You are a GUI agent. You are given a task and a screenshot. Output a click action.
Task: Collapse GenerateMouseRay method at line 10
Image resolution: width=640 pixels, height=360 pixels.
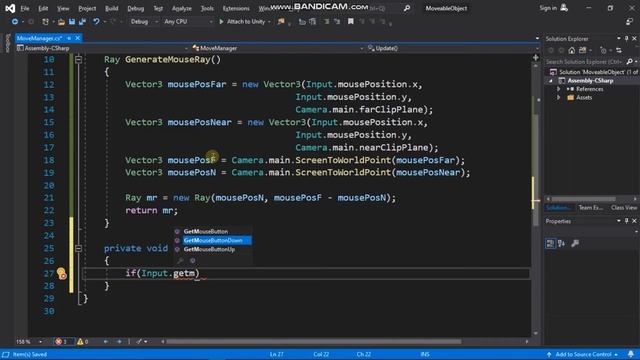[78, 60]
